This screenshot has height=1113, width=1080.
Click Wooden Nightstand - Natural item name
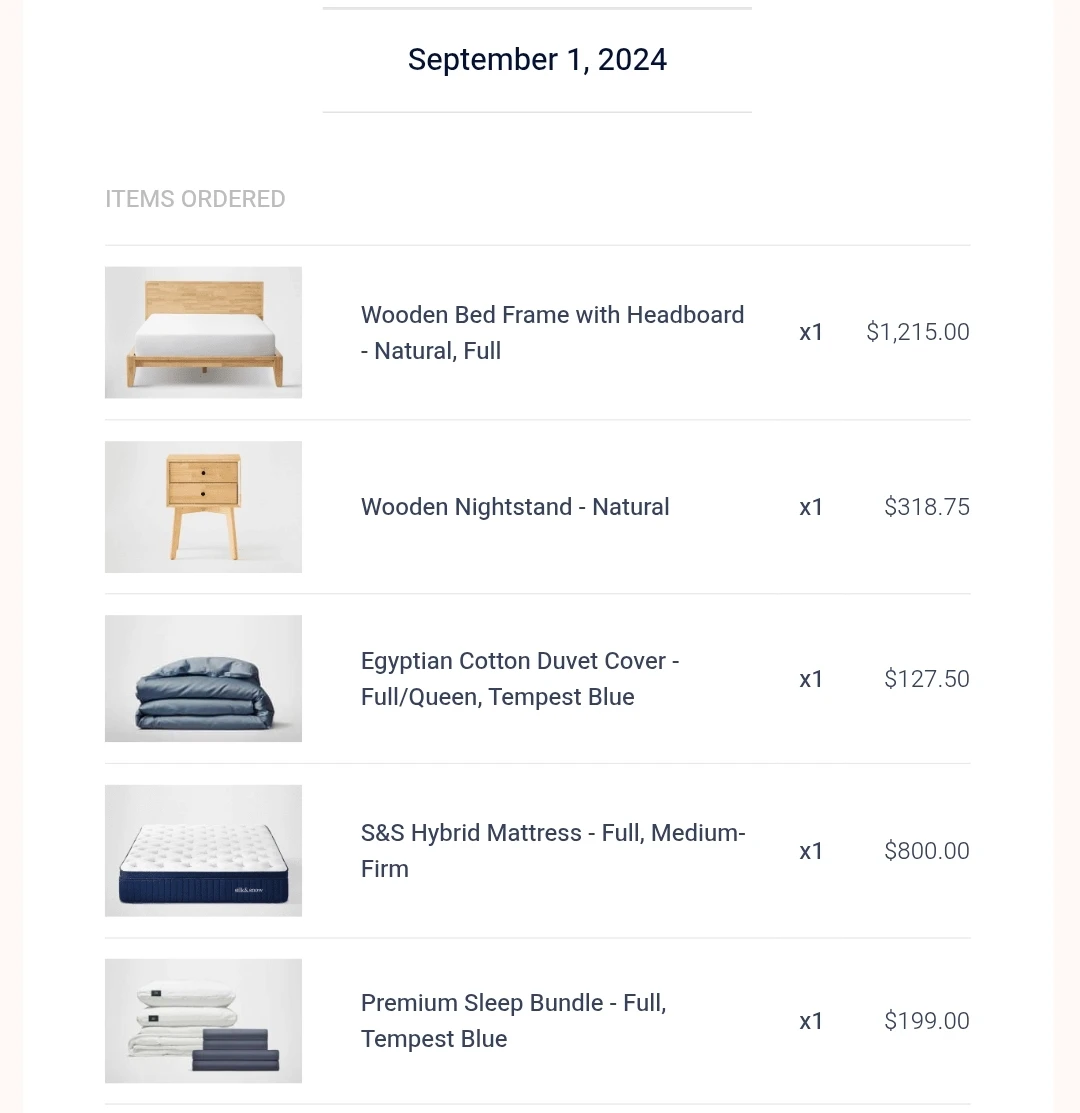(x=514, y=507)
